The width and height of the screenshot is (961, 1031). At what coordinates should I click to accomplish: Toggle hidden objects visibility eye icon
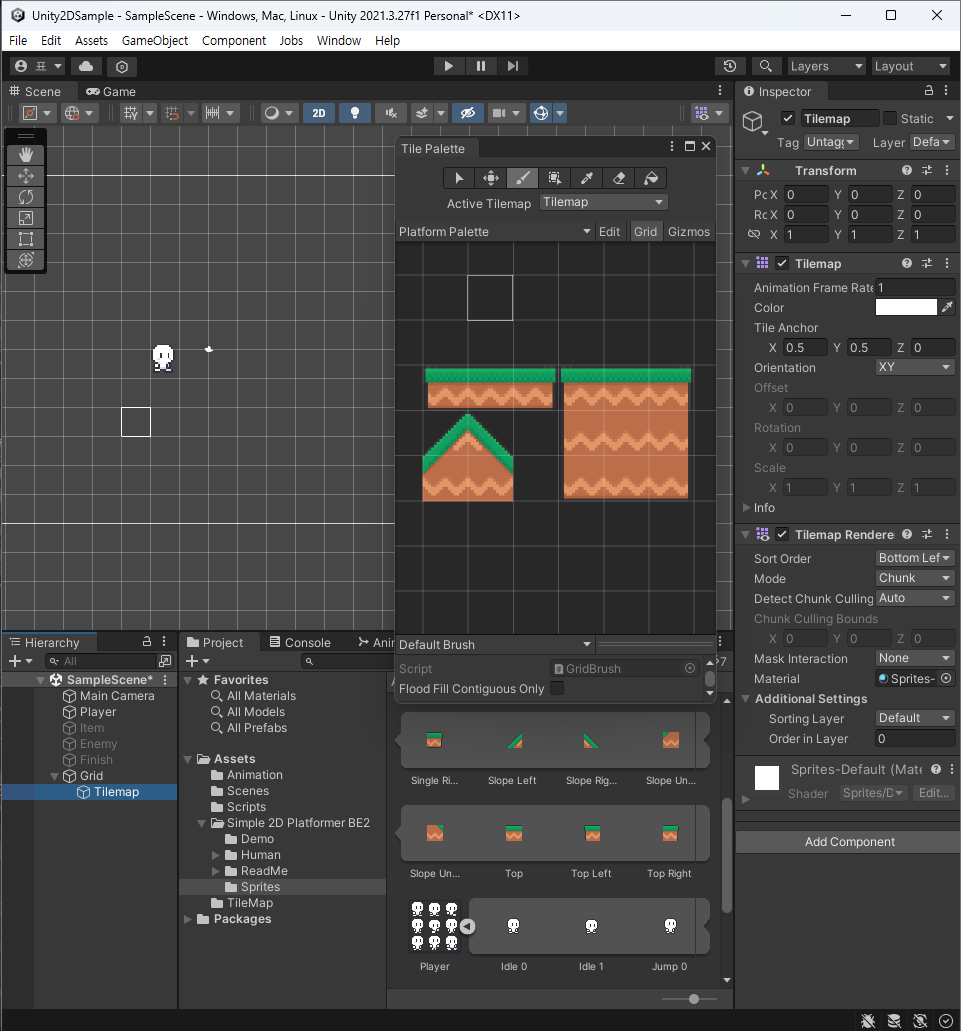[x=467, y=113]
